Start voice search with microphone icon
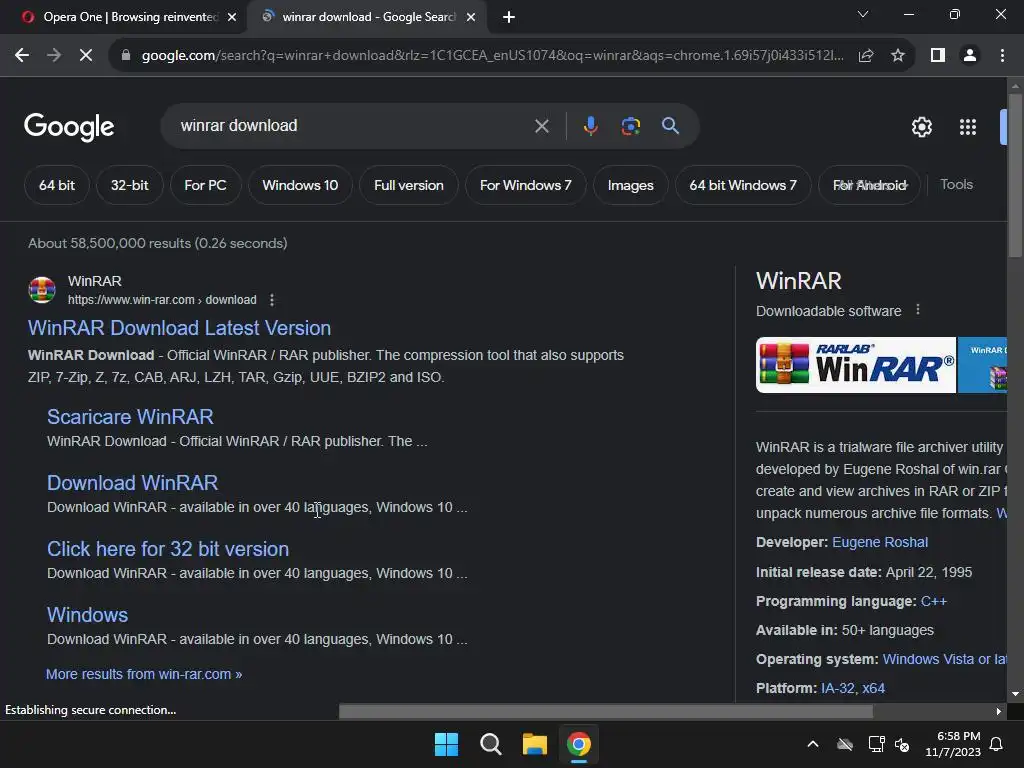The height and width of the screenshot is (768, 1024). (x=590, y=126)
